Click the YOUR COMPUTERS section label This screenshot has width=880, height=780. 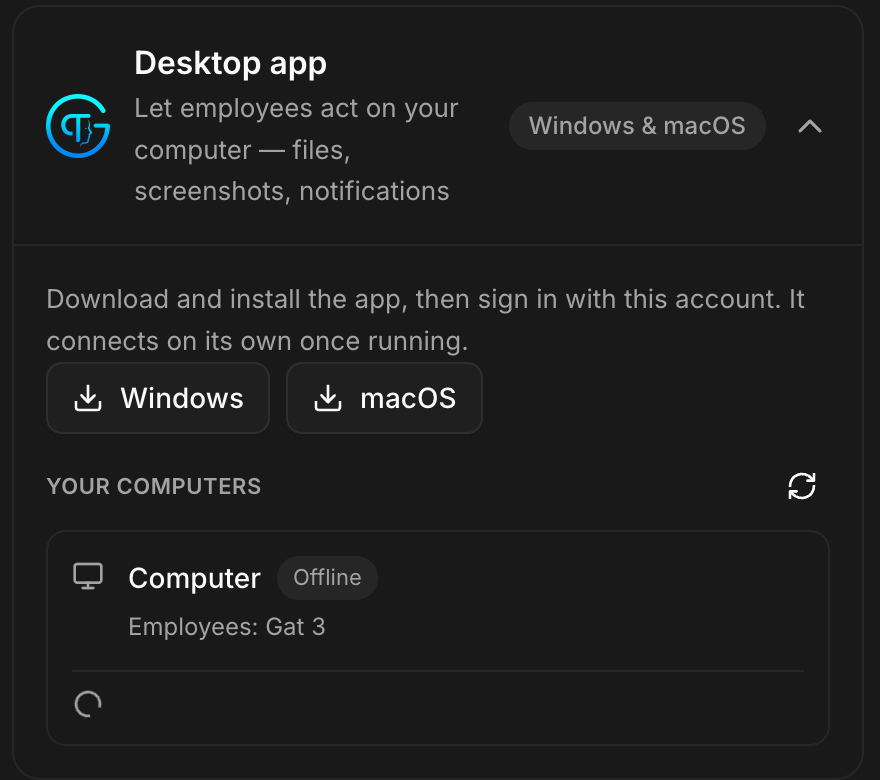154,487
